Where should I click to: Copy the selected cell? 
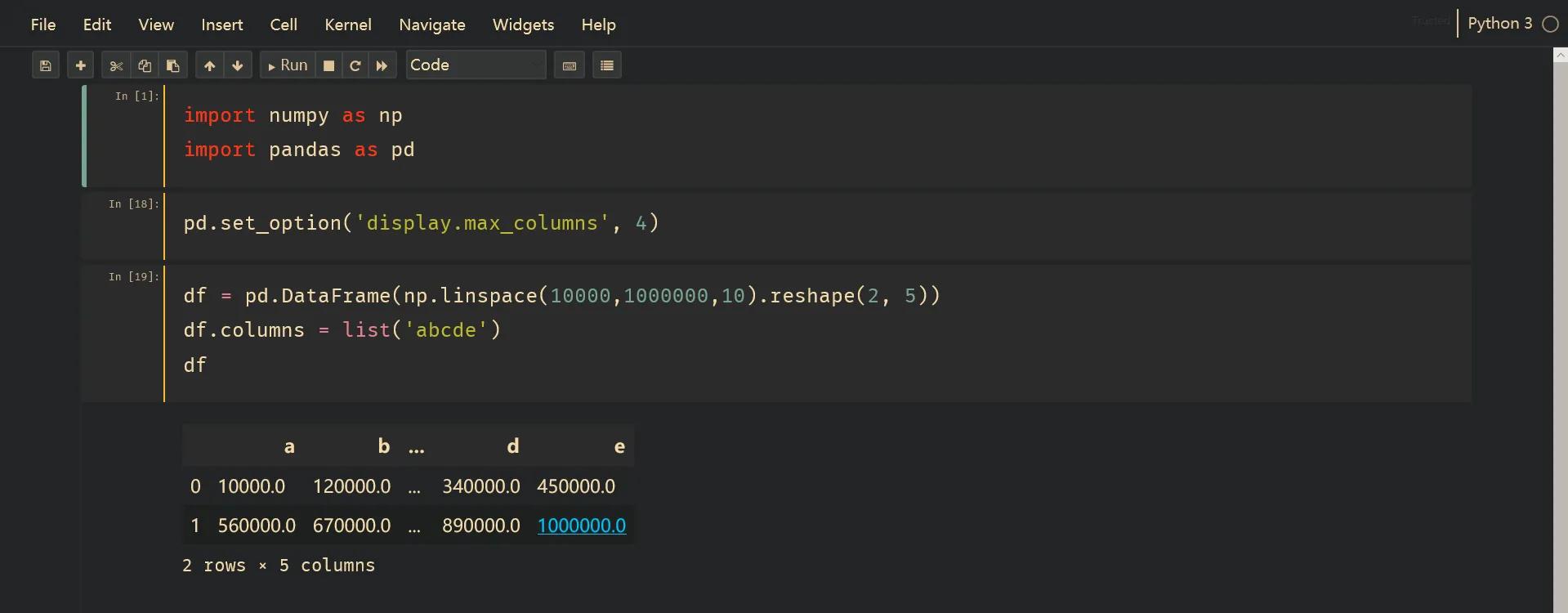pos(145,65)
